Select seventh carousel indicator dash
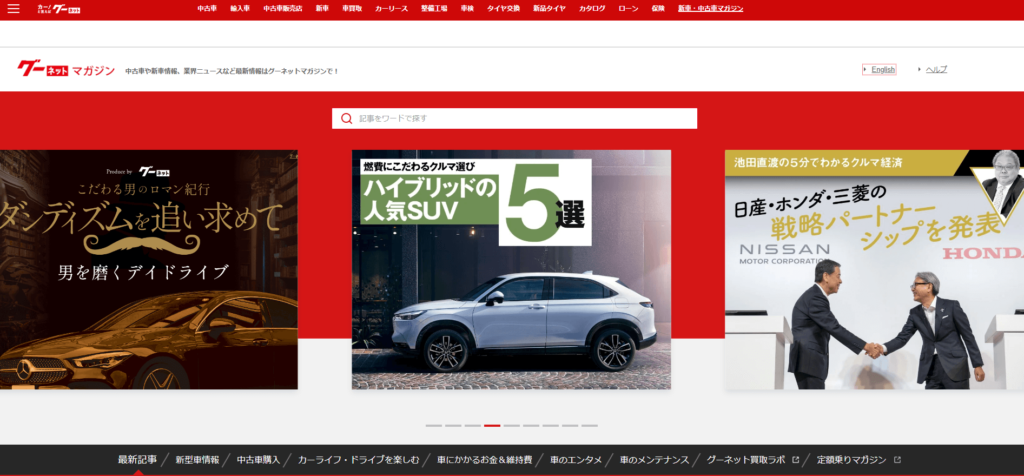This screenshot has height=476, width=1024. pos(551,426)
